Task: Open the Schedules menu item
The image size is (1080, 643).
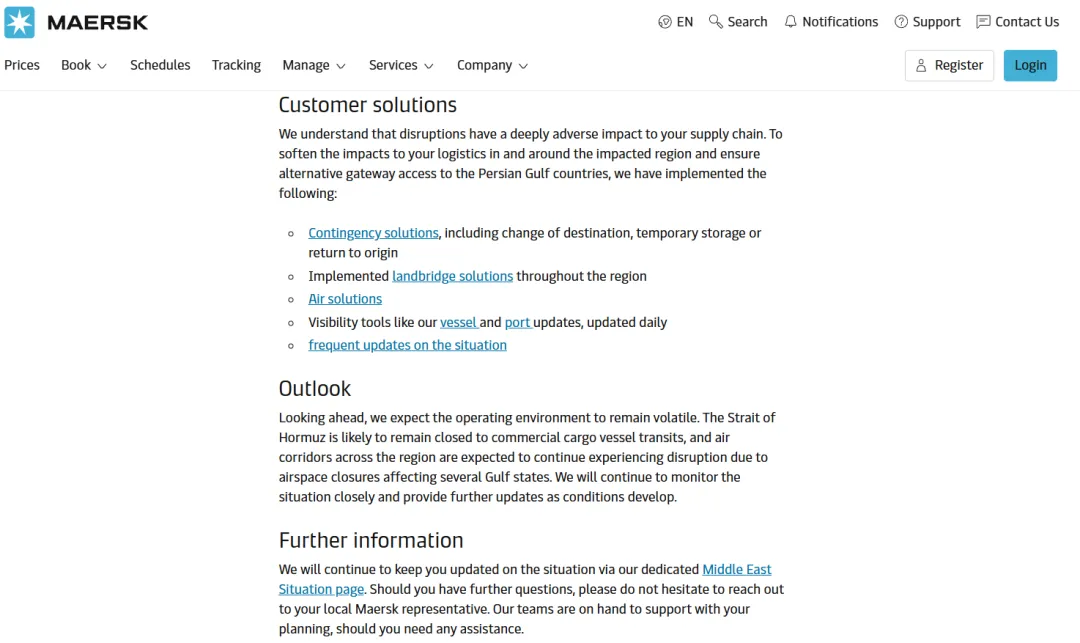Action: (160, 65)
